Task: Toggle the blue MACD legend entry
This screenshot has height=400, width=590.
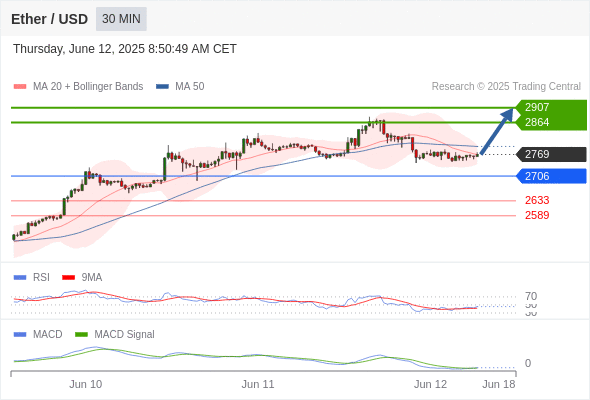Action: click(x=38, y=334)
